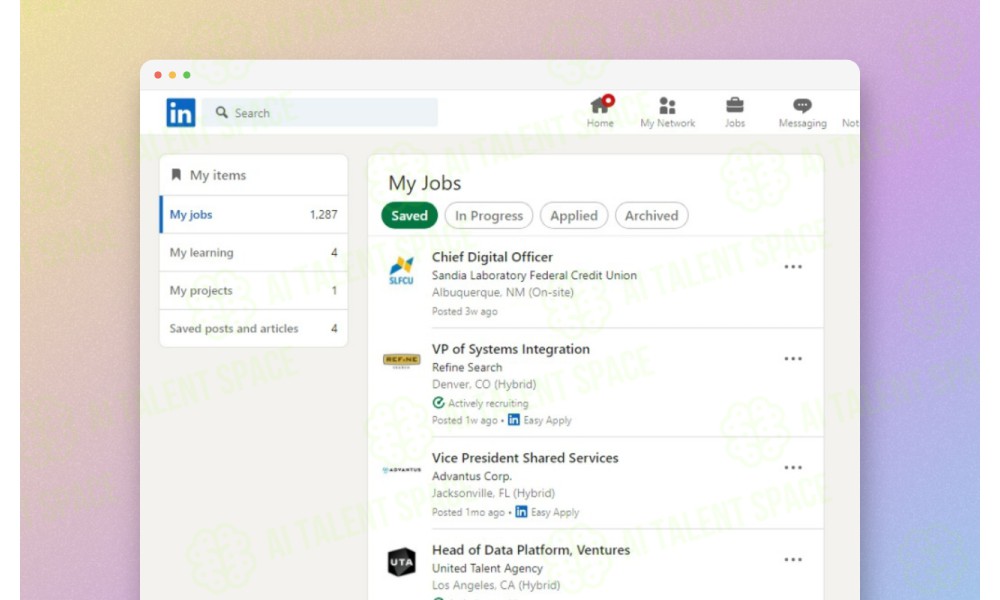
Task: Open the Refine Search company logo
Action: (401, 361)
